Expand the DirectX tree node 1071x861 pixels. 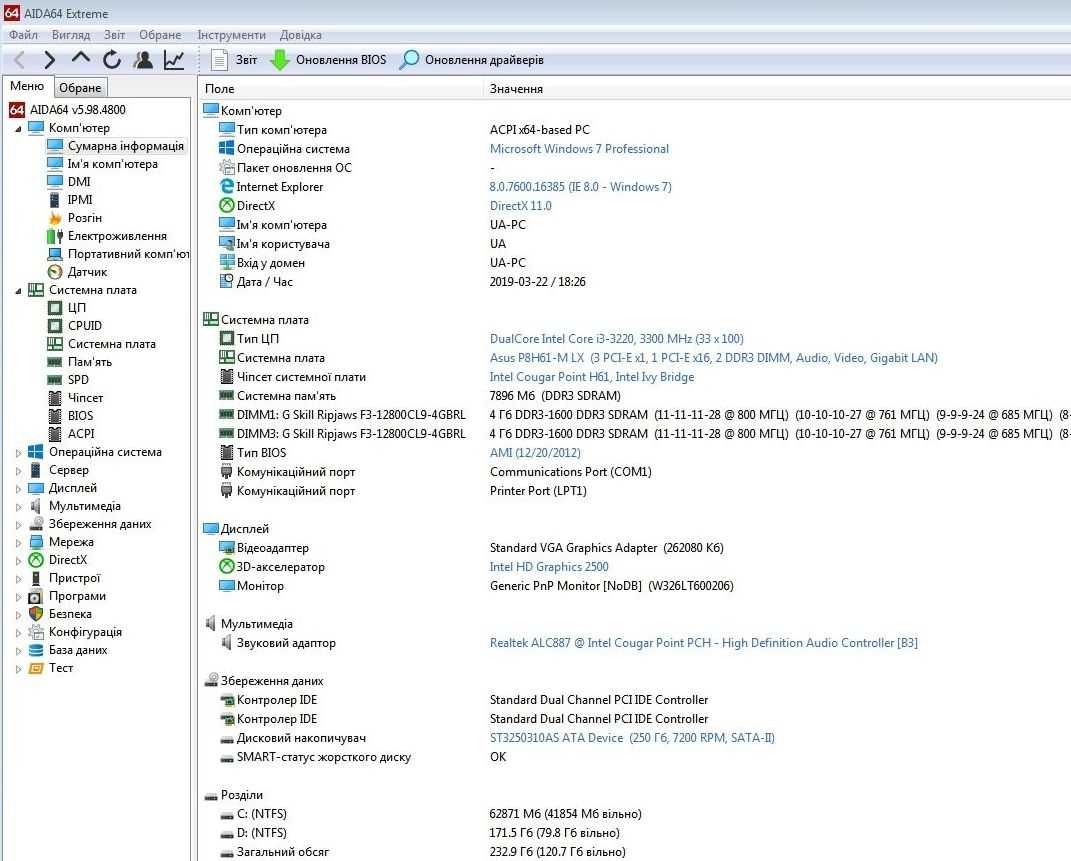[18, 561]
